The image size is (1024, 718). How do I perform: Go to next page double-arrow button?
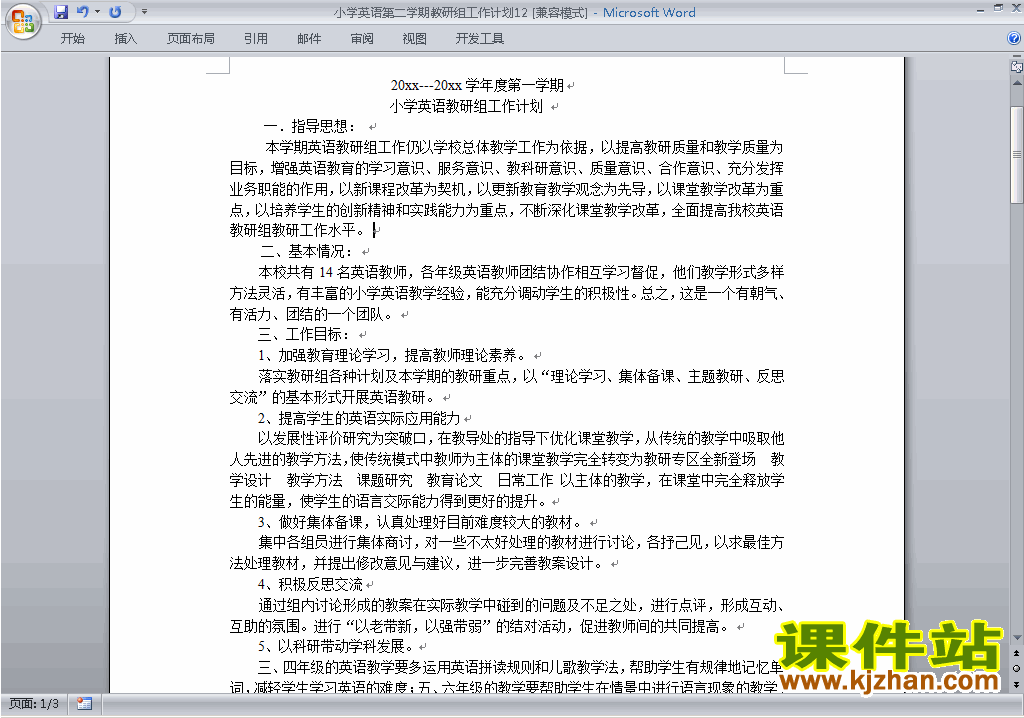pos(1016,684)
